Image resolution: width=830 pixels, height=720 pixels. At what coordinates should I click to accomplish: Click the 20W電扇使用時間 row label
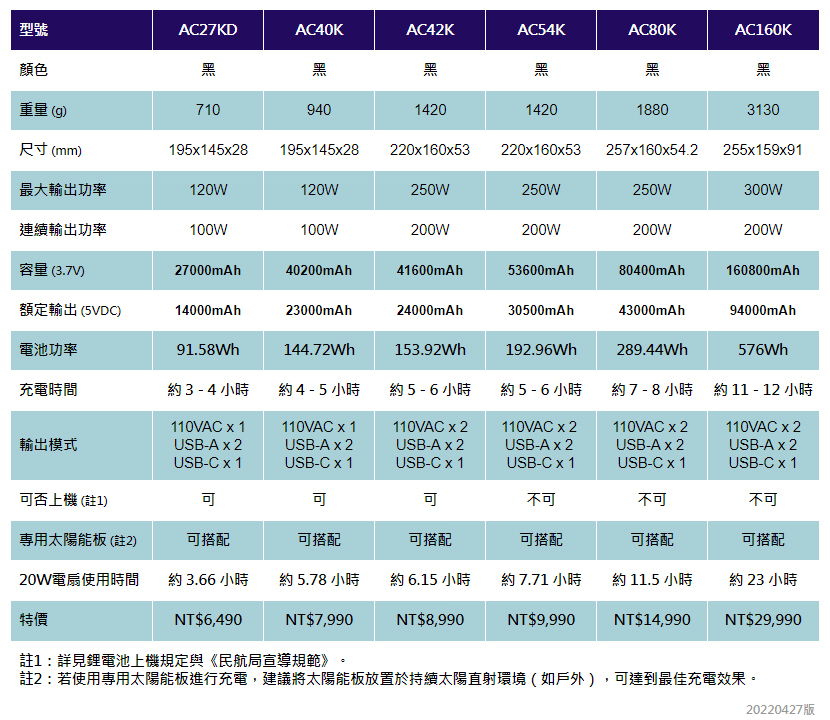pos(79,580)
